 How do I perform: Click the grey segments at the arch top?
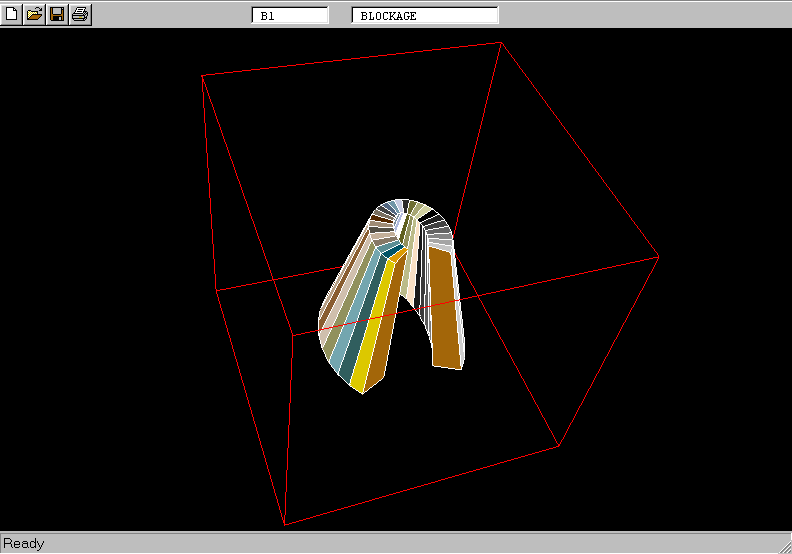436,228
